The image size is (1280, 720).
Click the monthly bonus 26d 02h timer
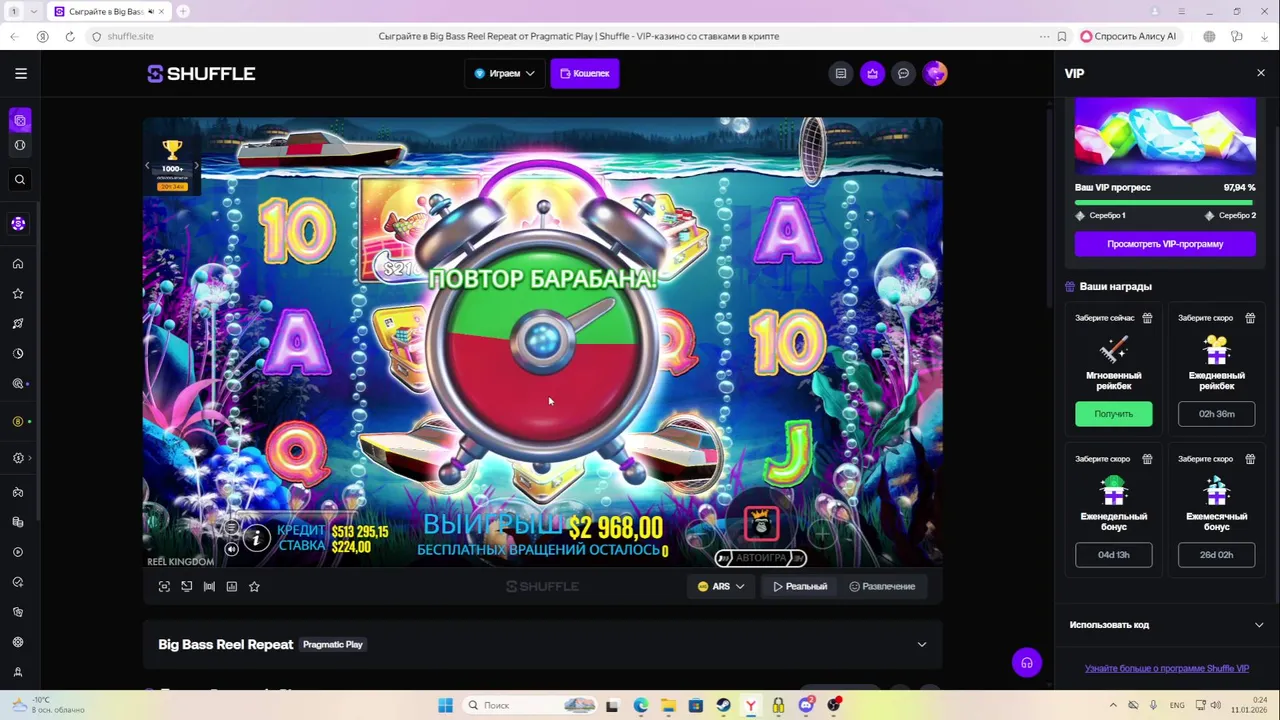click(x=1216, y=555)
